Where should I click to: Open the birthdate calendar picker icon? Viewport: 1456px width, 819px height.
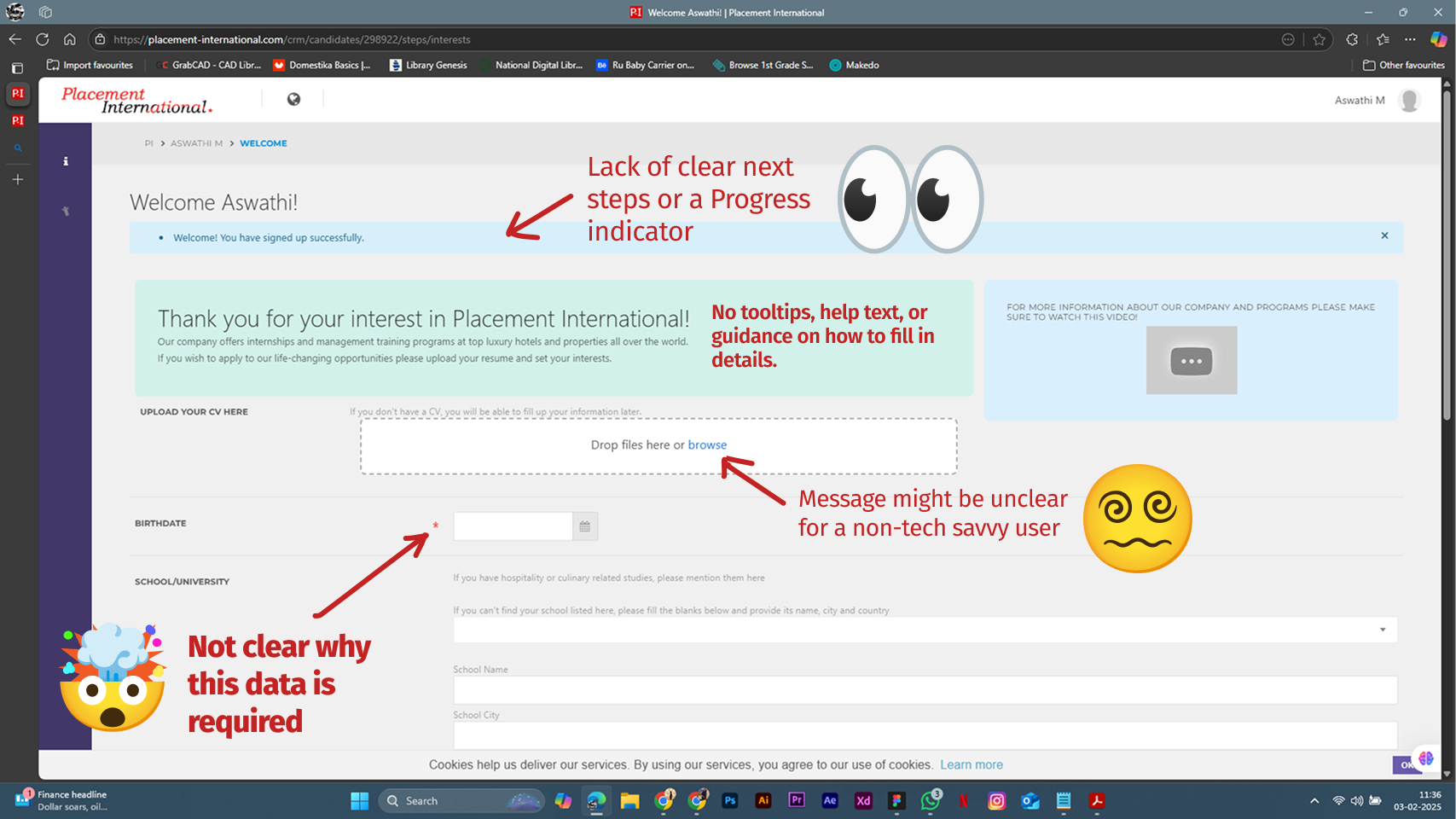[585, 526]
